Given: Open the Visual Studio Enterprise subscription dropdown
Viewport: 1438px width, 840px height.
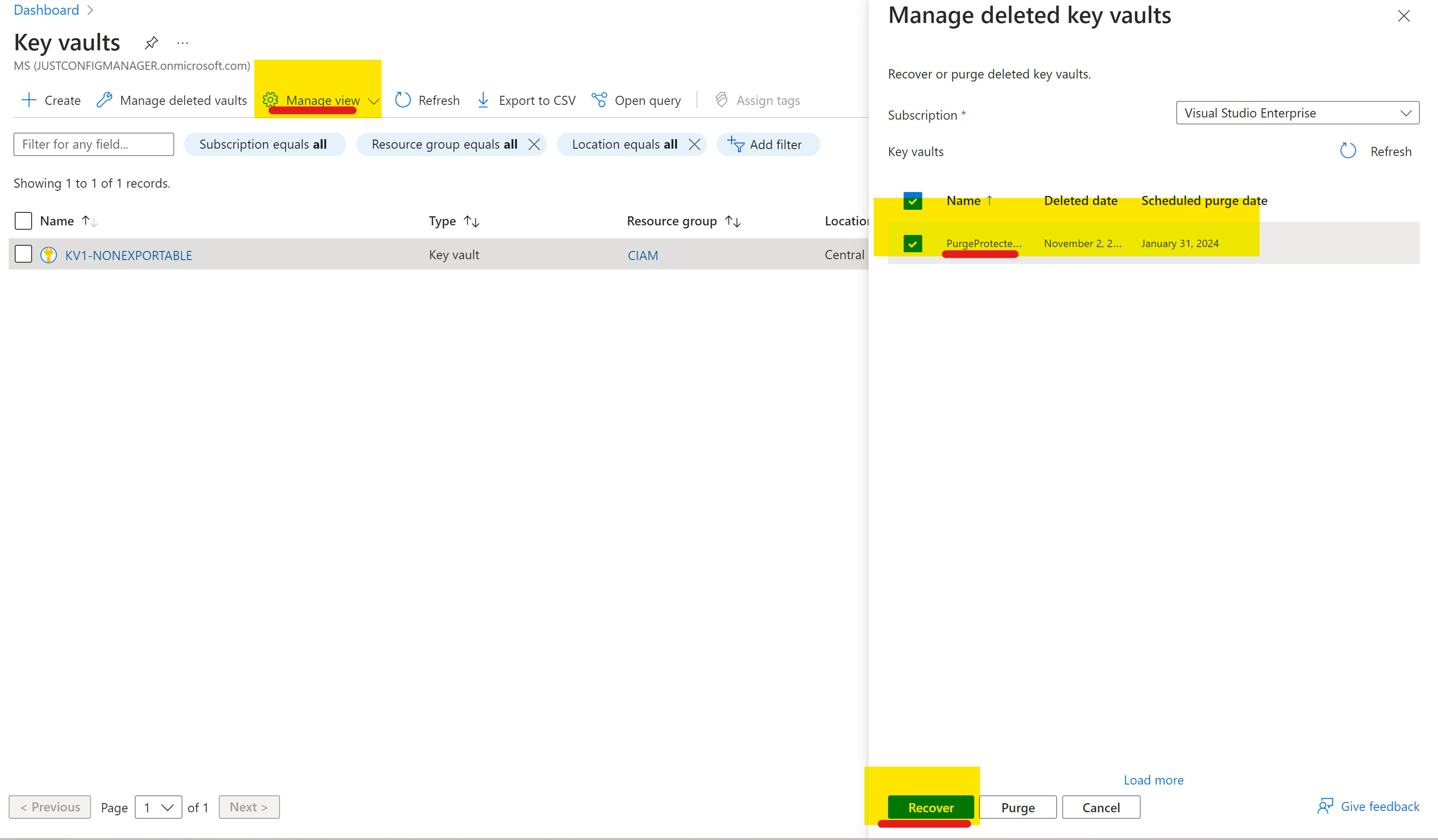Looking at the screenshot, I should pos(1297,112).
